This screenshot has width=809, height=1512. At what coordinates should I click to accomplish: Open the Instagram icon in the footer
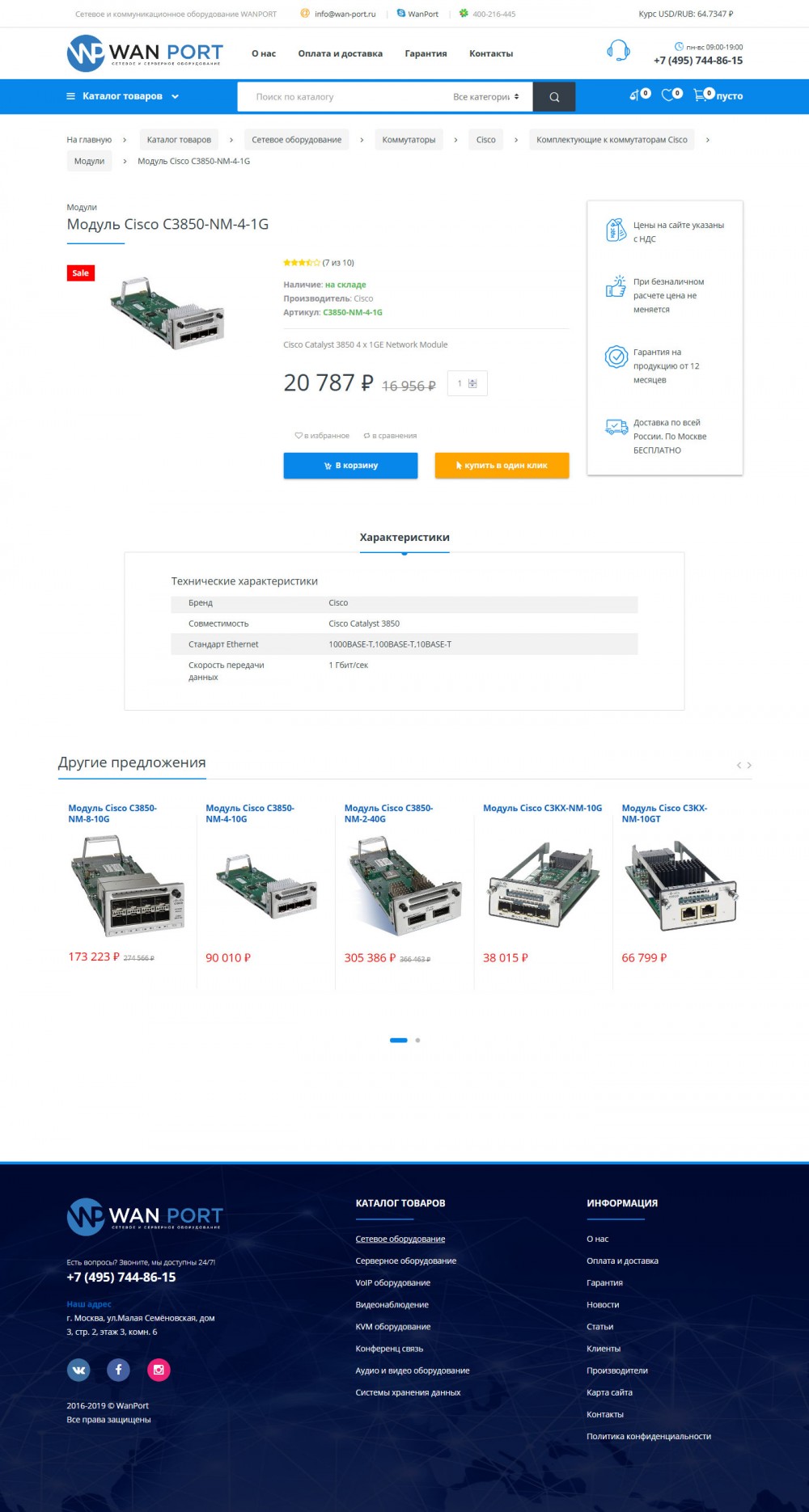point(159,1370)
